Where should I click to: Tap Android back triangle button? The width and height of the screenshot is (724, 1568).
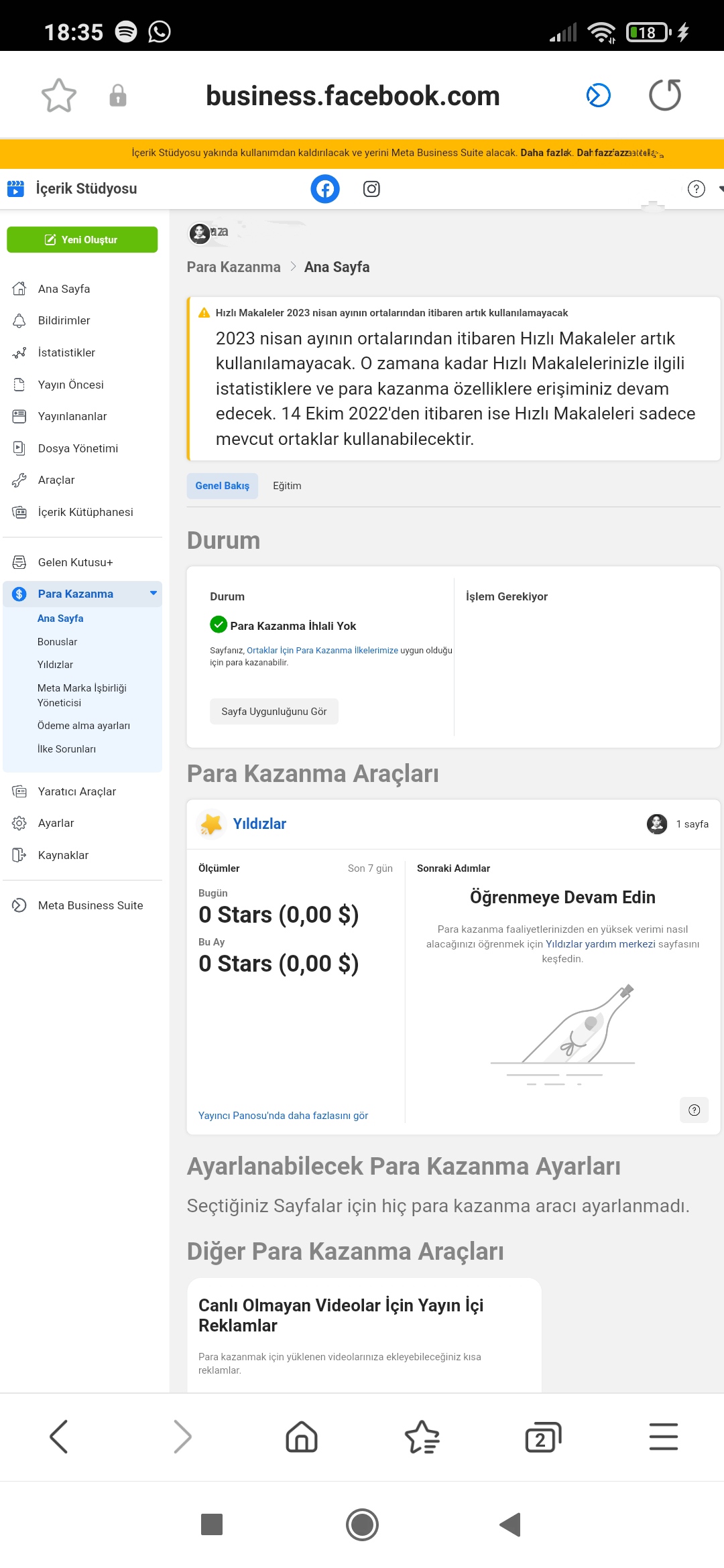(x=510, y=1524)
